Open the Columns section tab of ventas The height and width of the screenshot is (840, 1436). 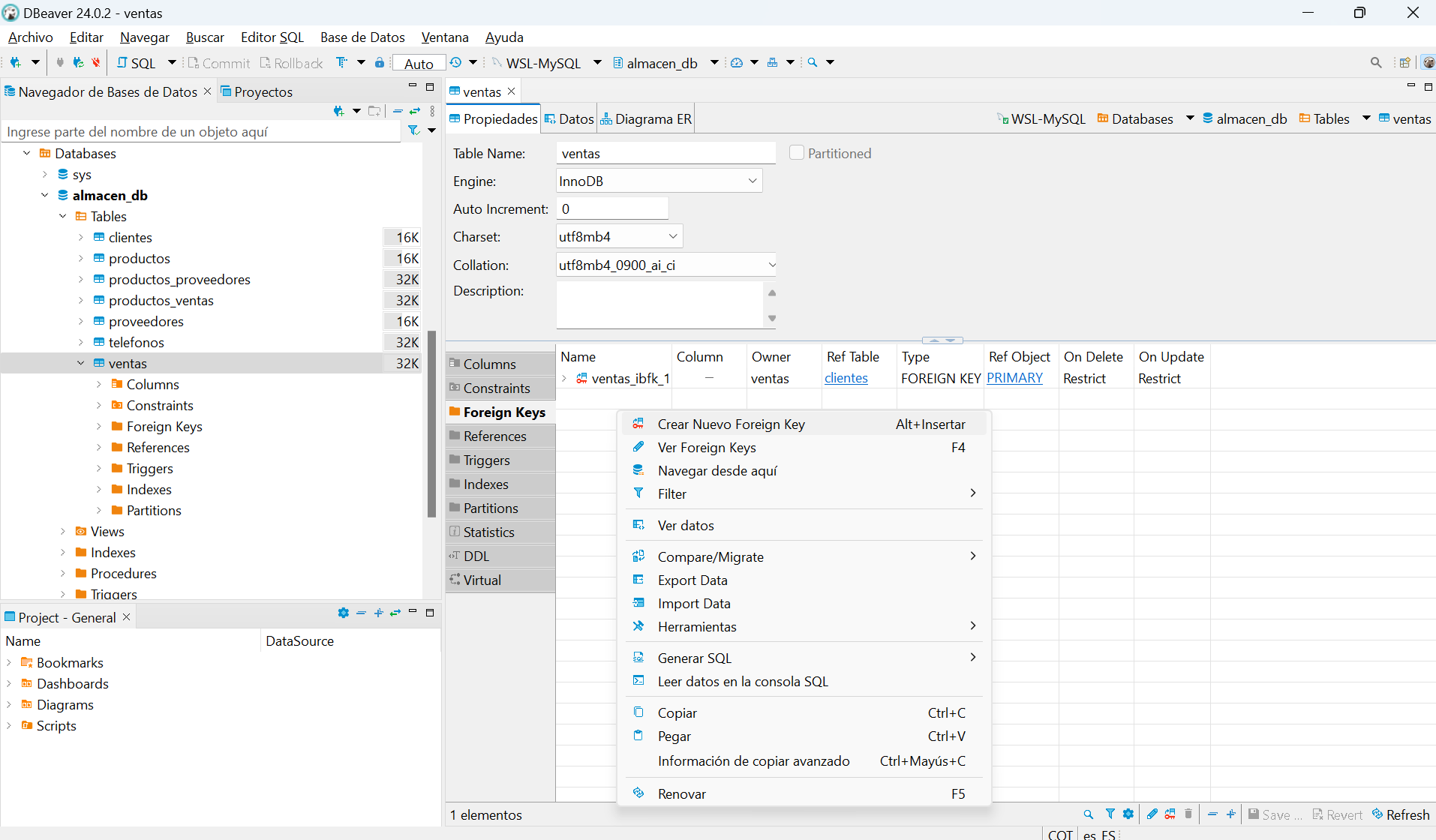coord(500,364)
